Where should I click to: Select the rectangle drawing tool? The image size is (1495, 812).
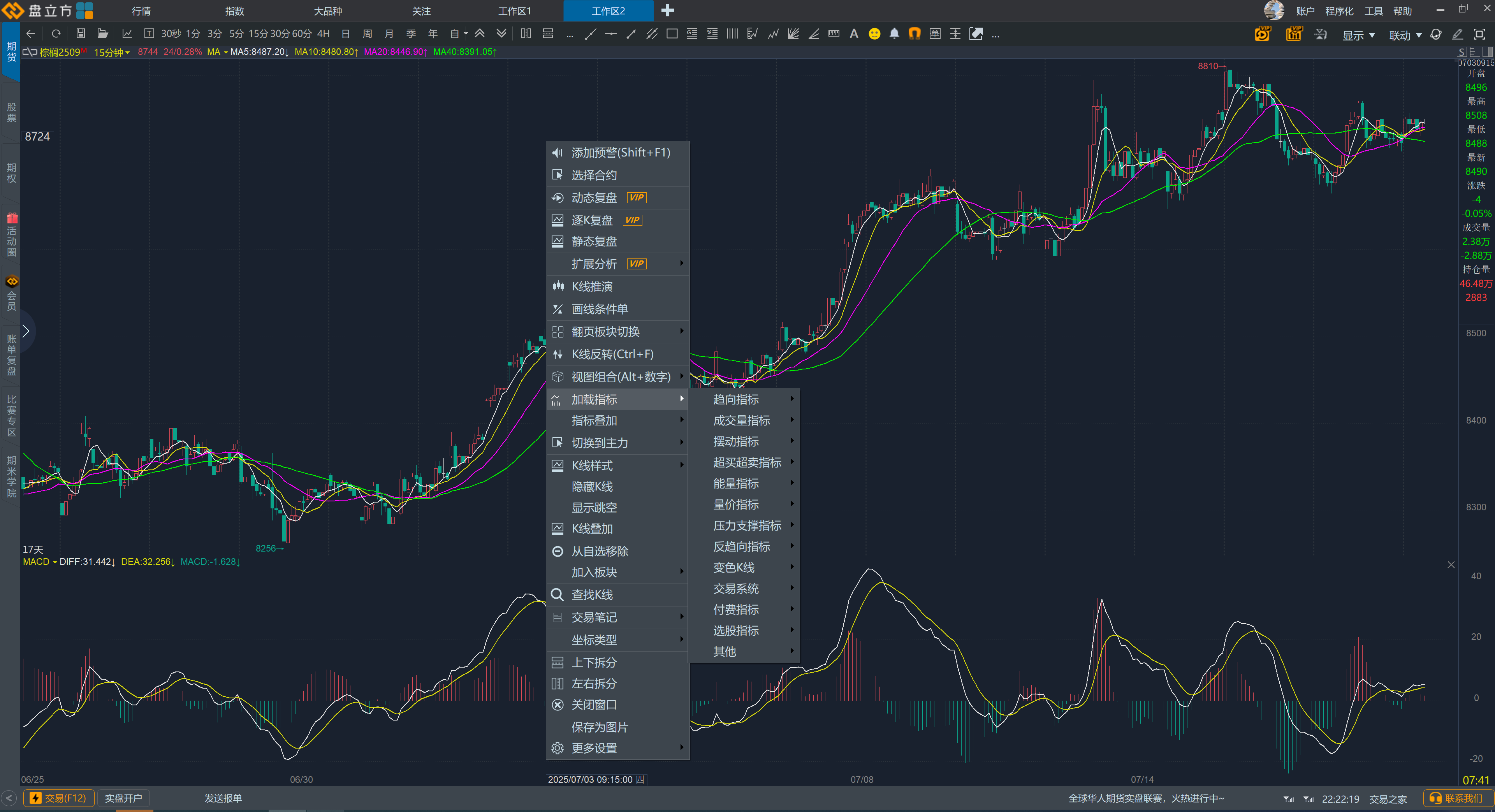672,33
